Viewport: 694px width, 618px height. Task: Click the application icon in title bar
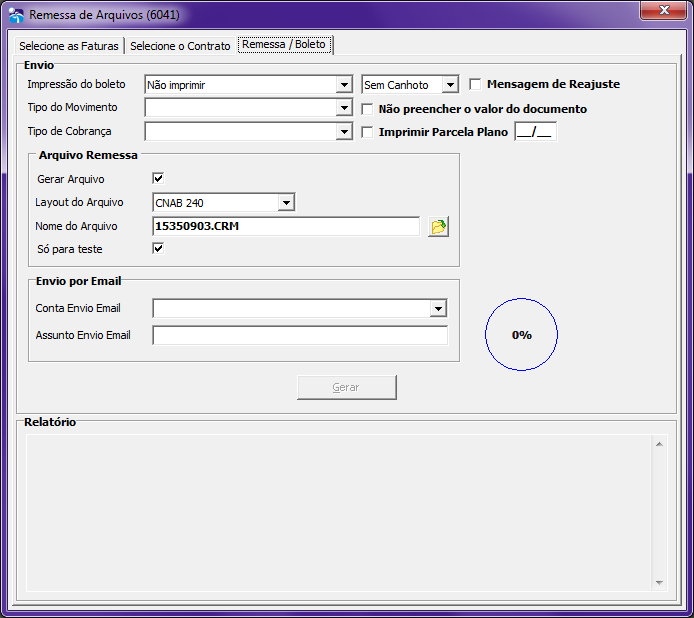16,15
